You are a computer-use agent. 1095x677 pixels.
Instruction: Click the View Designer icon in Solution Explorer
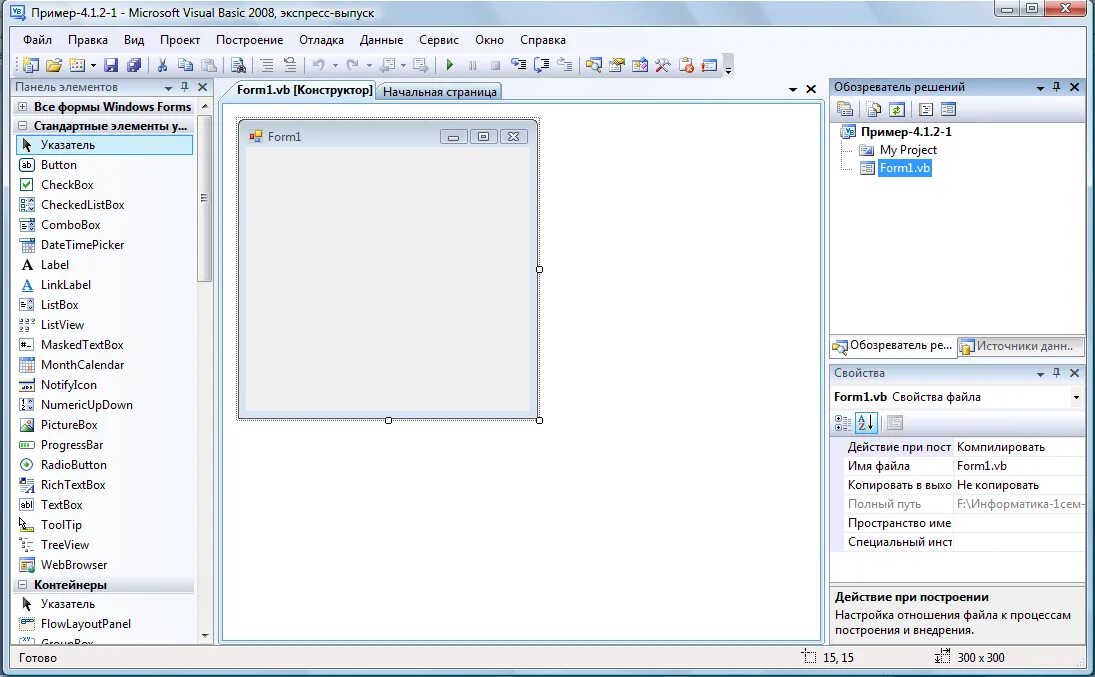click(948, 109)
